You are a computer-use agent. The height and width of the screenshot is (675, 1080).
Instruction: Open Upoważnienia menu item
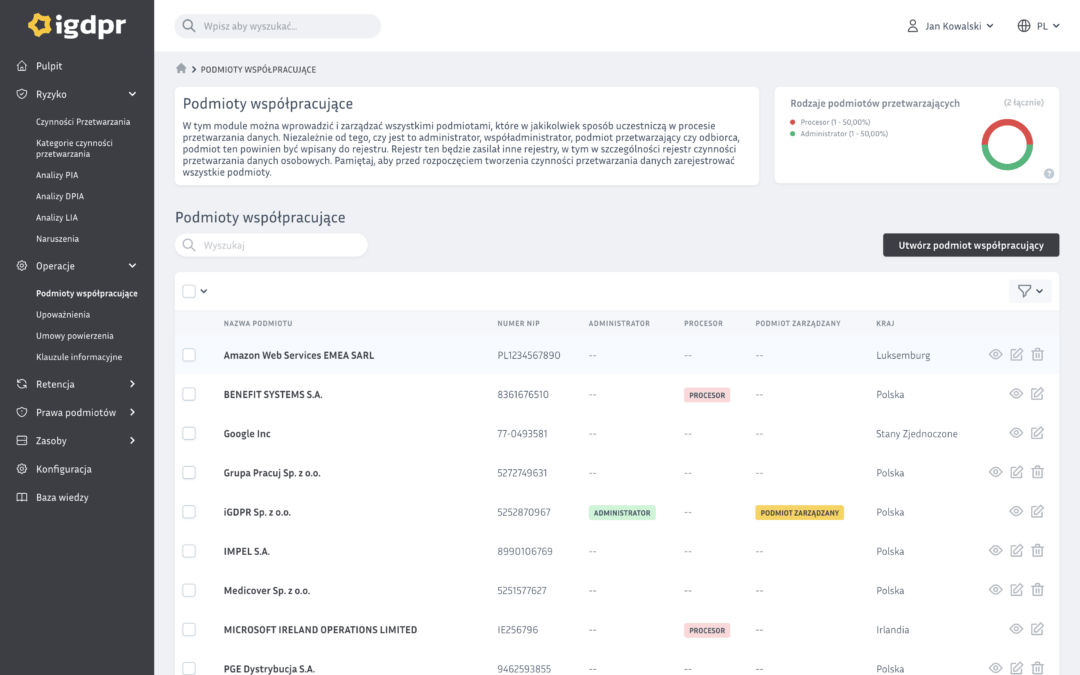63,314
